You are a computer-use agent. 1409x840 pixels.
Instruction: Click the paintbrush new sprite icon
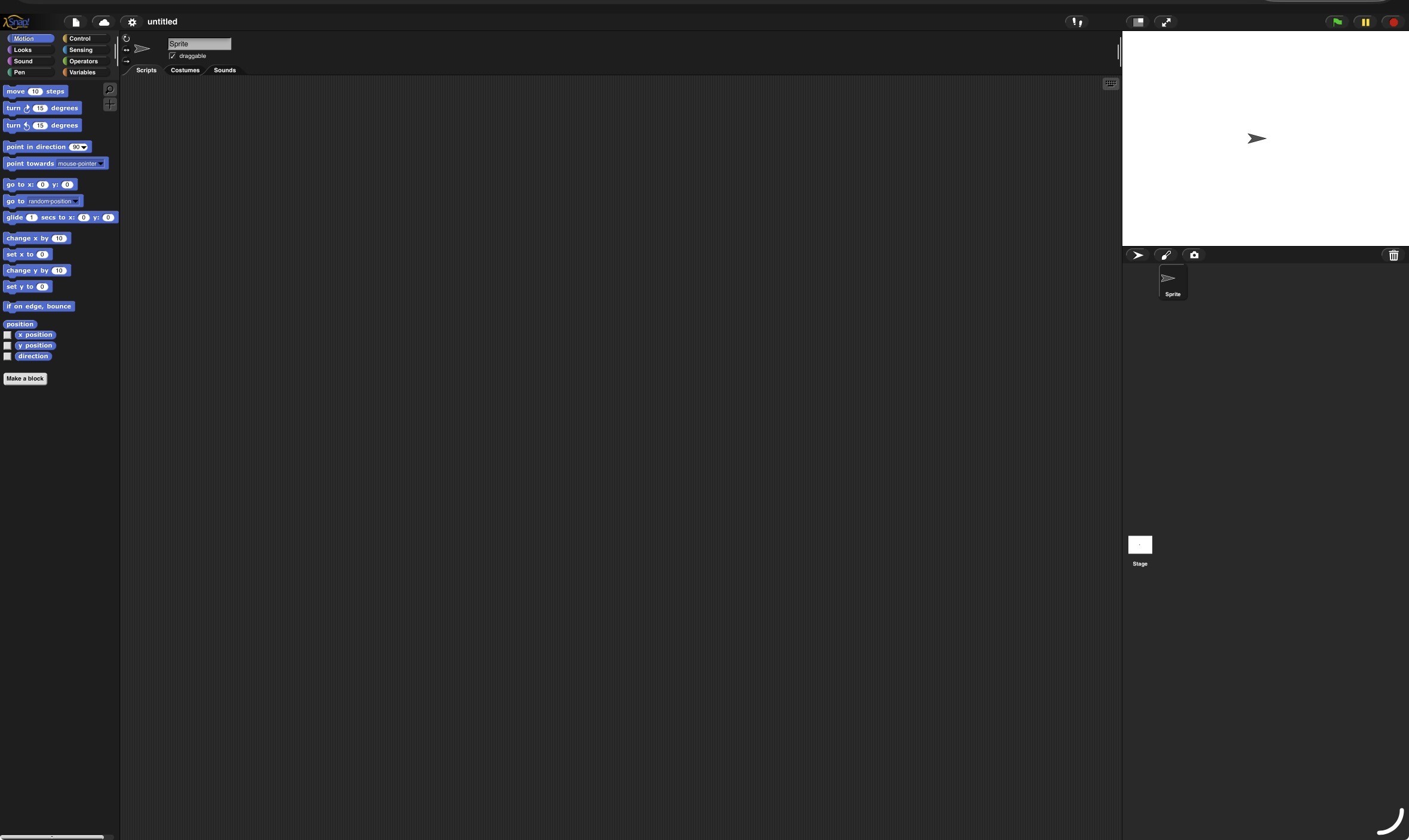[x=1165, y=255]
